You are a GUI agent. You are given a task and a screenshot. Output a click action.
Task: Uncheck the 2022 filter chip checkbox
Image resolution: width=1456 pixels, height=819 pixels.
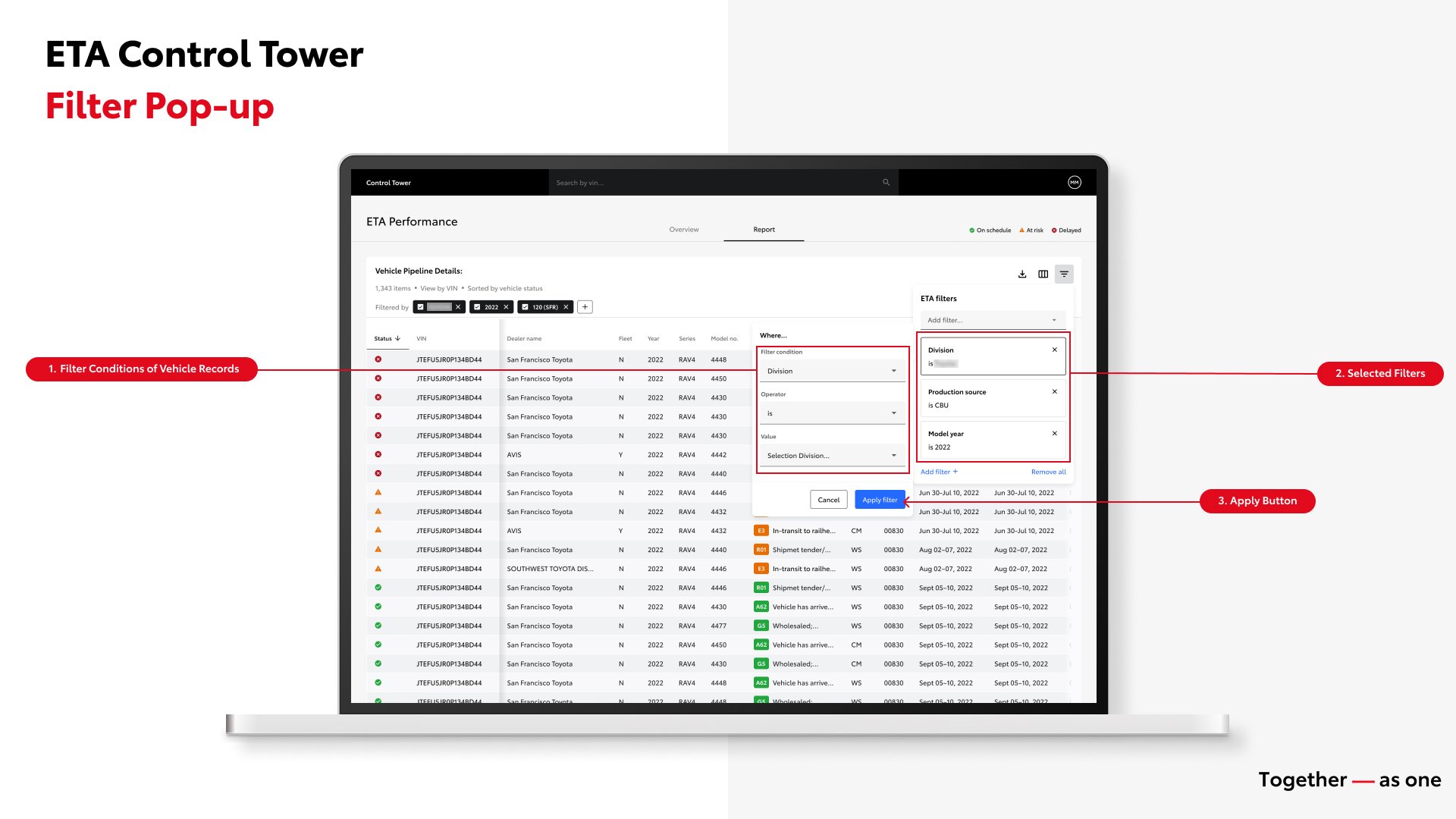[x=477, y=307]
